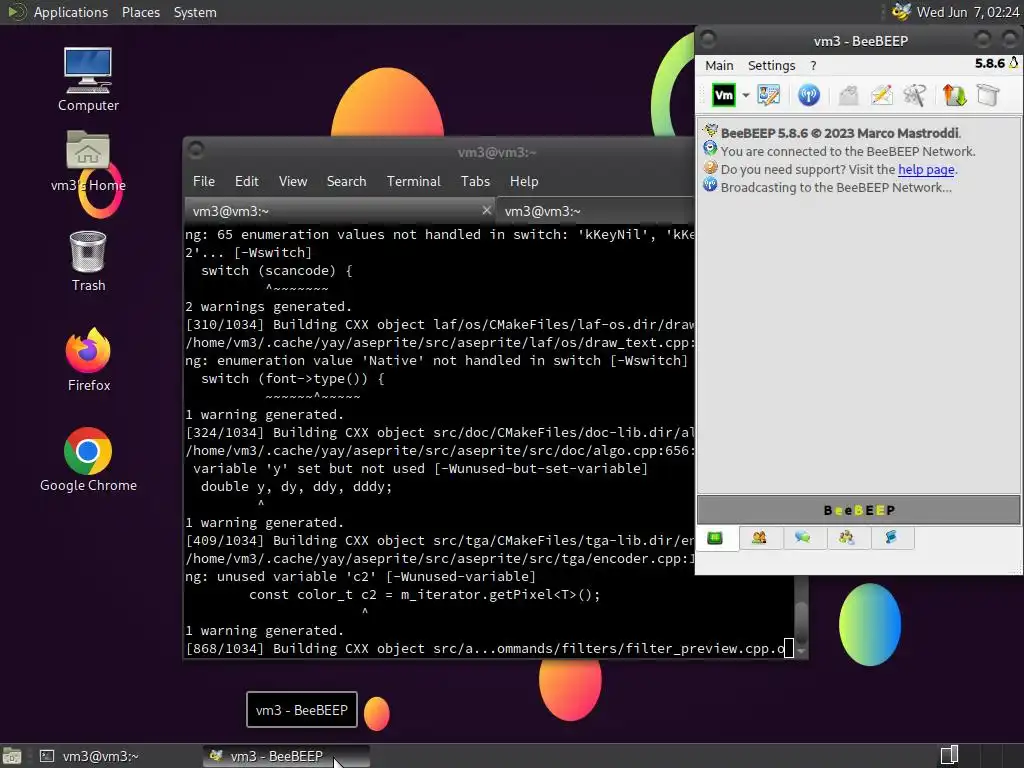Open the Places menu in top panel
This screenshot has width=1024, height=768.
(140, 12)
